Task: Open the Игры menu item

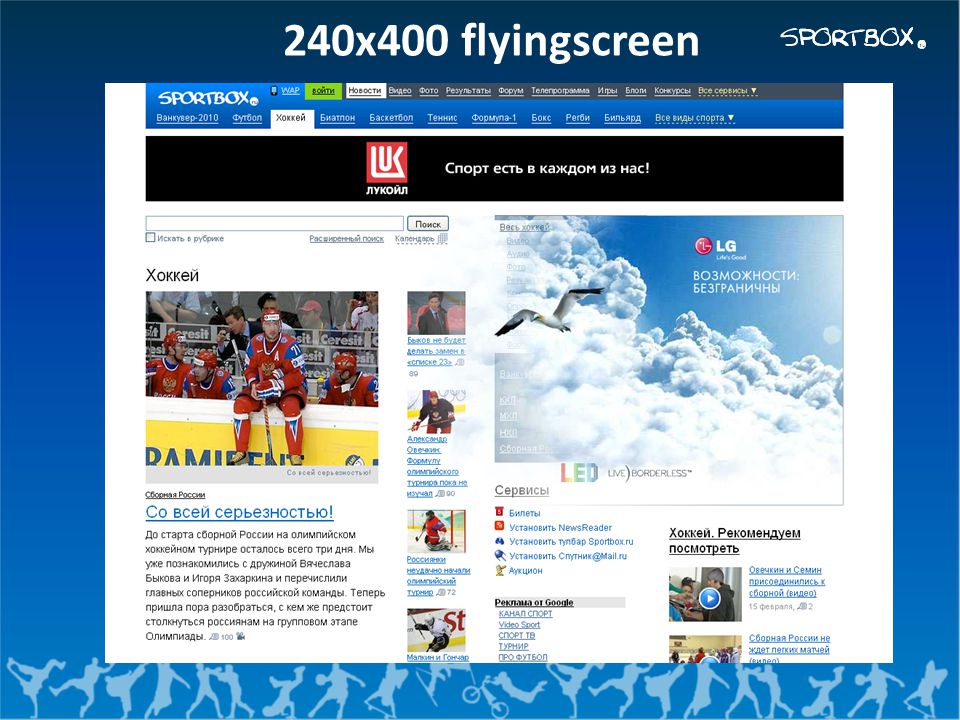Action: point(607,91)
